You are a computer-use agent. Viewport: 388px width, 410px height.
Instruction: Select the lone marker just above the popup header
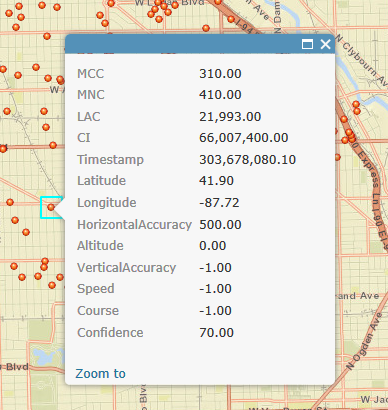click(x=206, y=28)
